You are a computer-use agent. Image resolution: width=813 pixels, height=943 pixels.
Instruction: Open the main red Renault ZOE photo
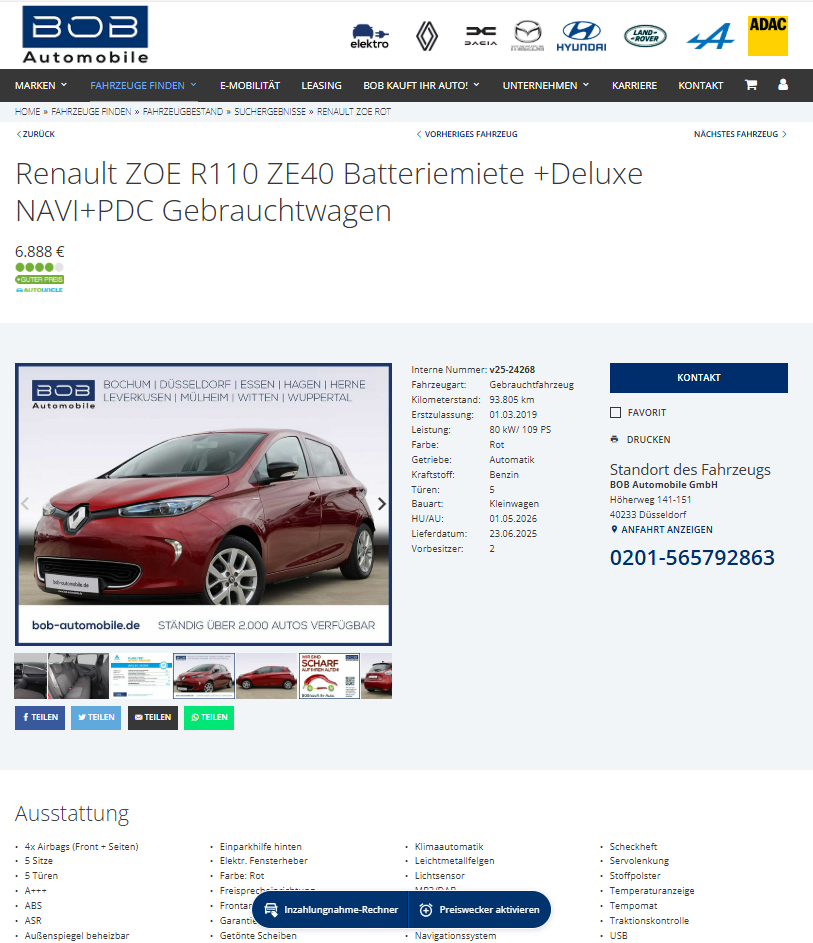(x=203, y=504)
